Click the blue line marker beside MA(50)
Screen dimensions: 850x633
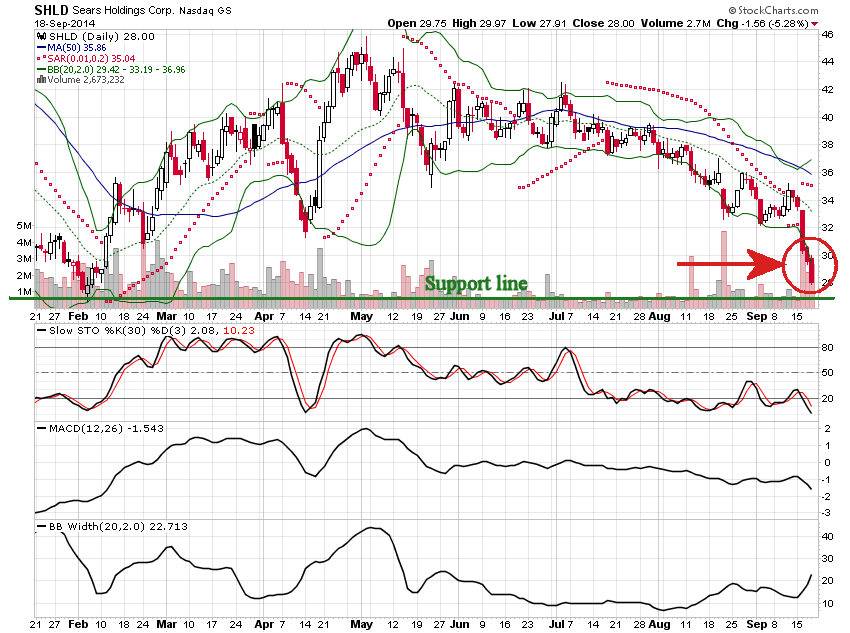41,48
